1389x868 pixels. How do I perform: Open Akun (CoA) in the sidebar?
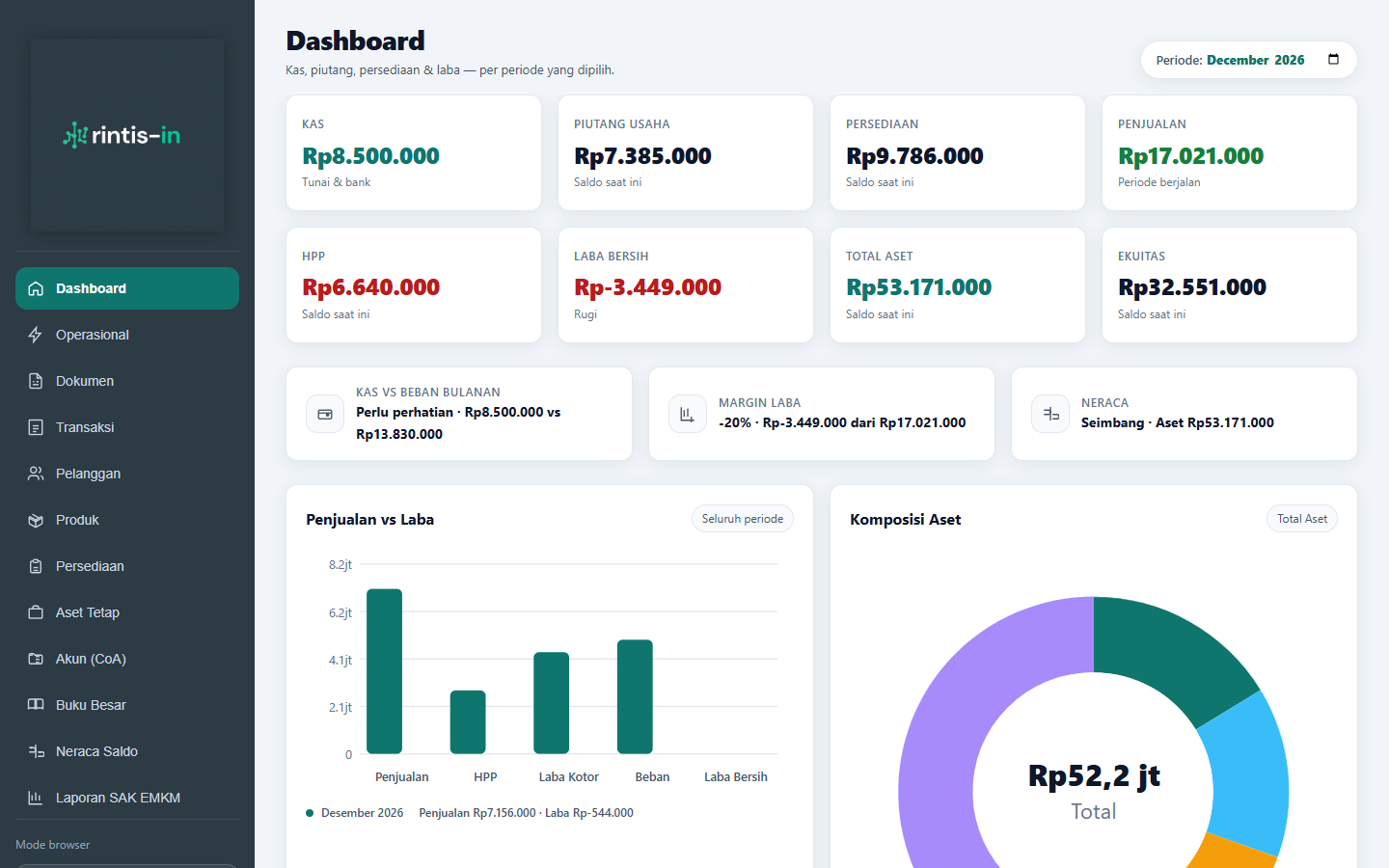click(x=127, y=659)
